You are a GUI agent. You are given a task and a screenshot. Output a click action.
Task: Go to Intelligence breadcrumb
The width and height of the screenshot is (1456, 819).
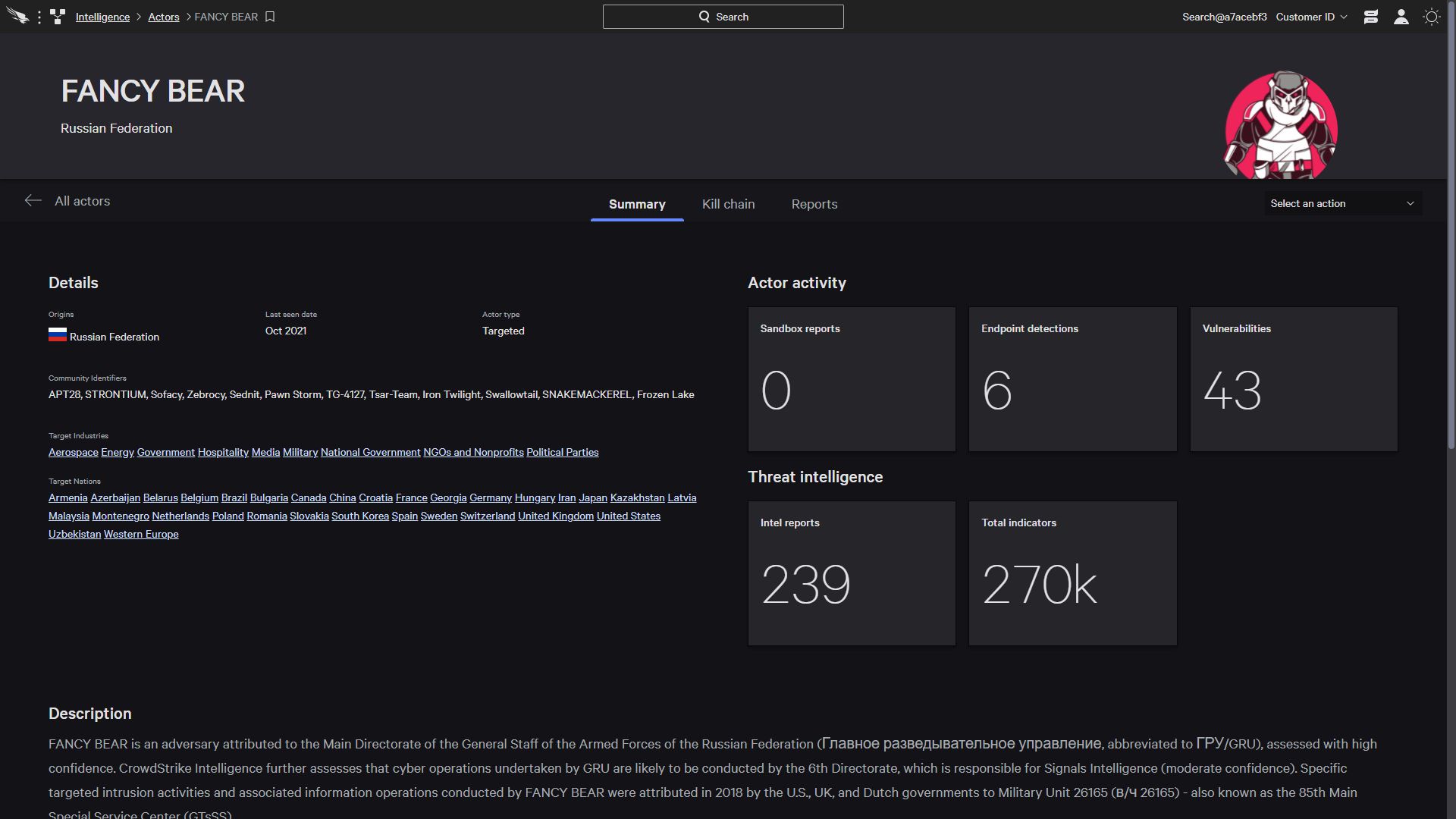102,17
